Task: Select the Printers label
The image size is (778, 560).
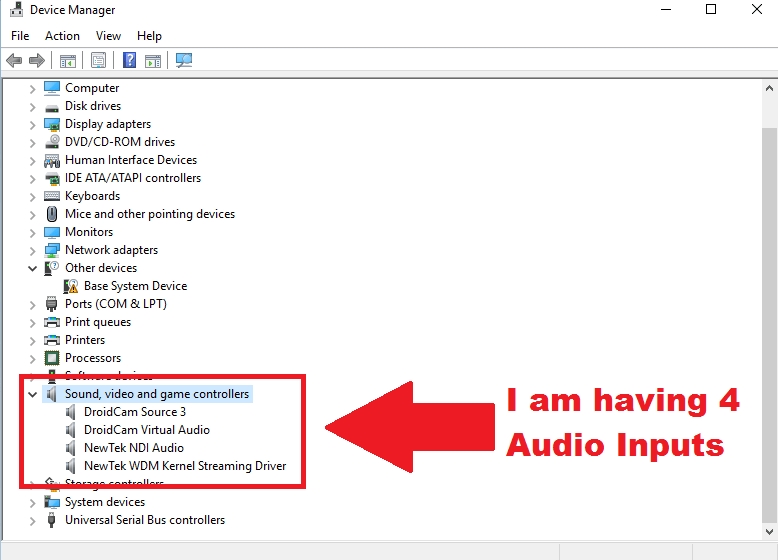Action: (85, 340)
